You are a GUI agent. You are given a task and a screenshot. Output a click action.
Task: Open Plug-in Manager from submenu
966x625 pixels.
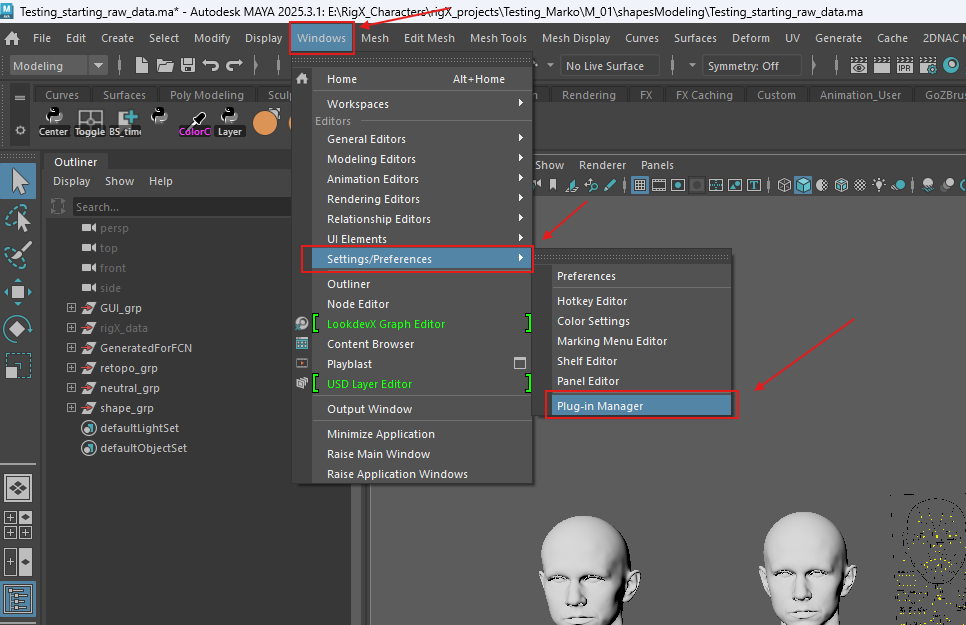click(x=600, y=406)
